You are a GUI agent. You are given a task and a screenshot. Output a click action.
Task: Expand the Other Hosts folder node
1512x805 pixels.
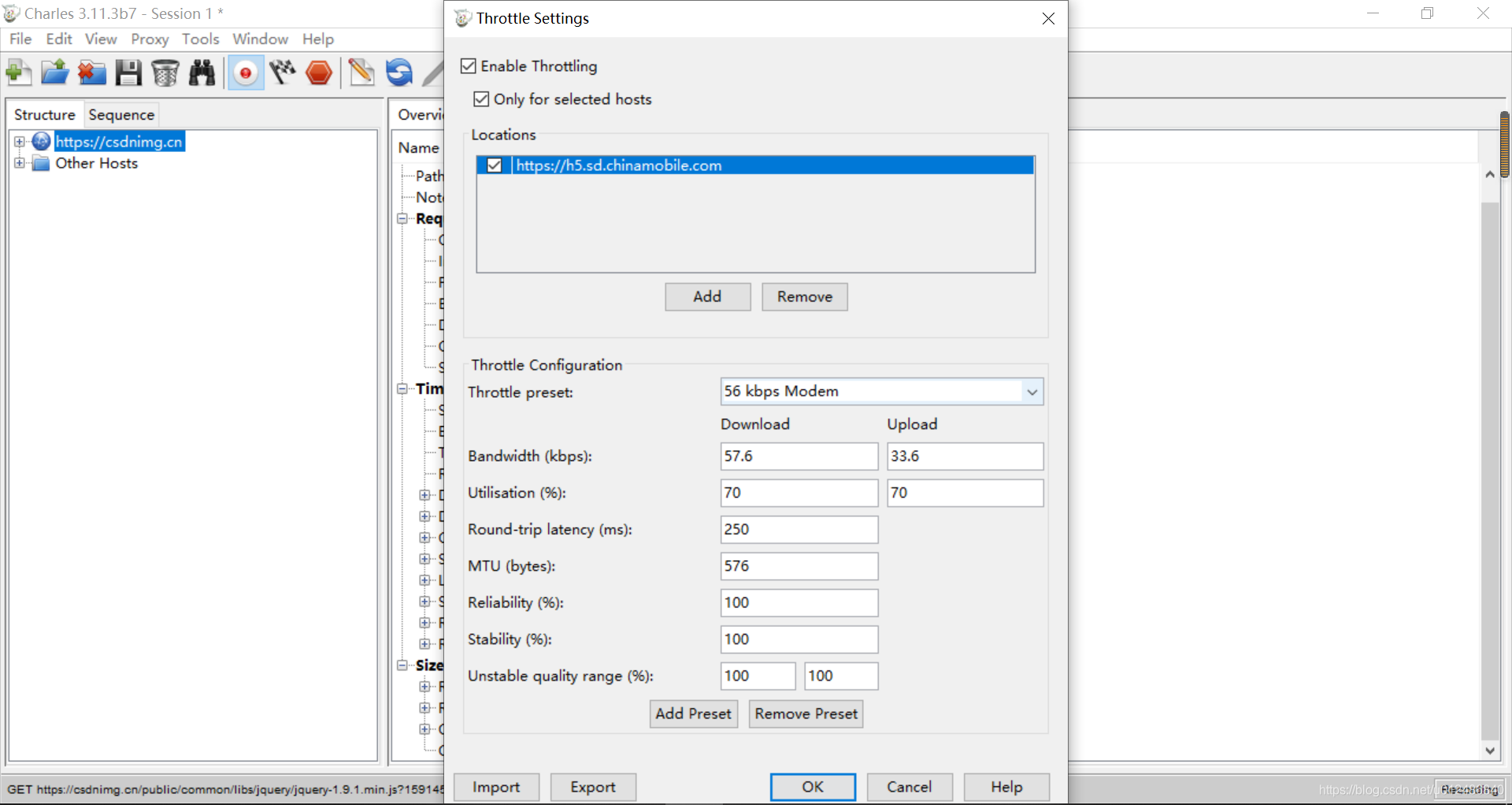20,163
